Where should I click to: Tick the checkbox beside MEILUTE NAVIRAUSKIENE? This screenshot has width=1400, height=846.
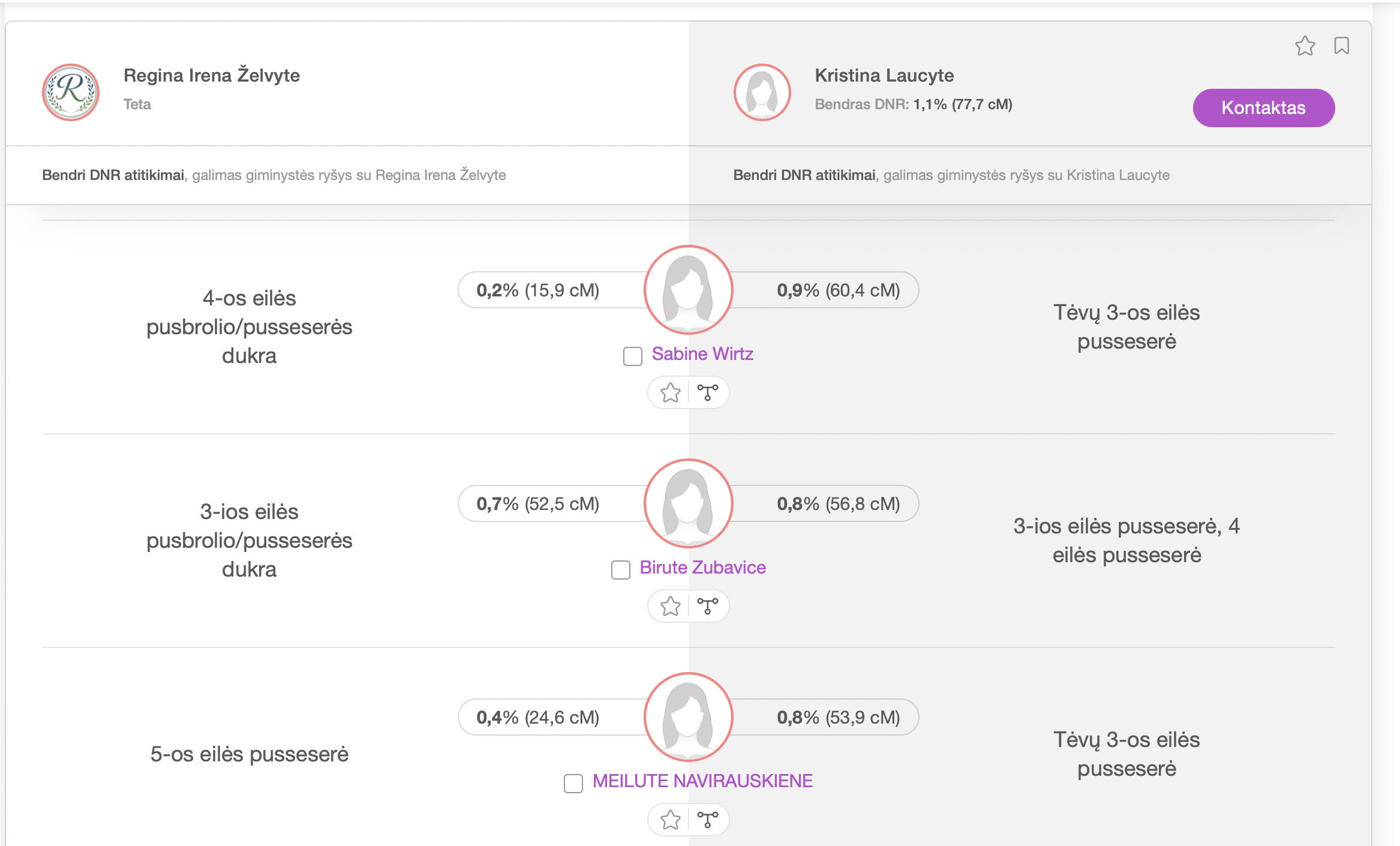coord(573,783)
